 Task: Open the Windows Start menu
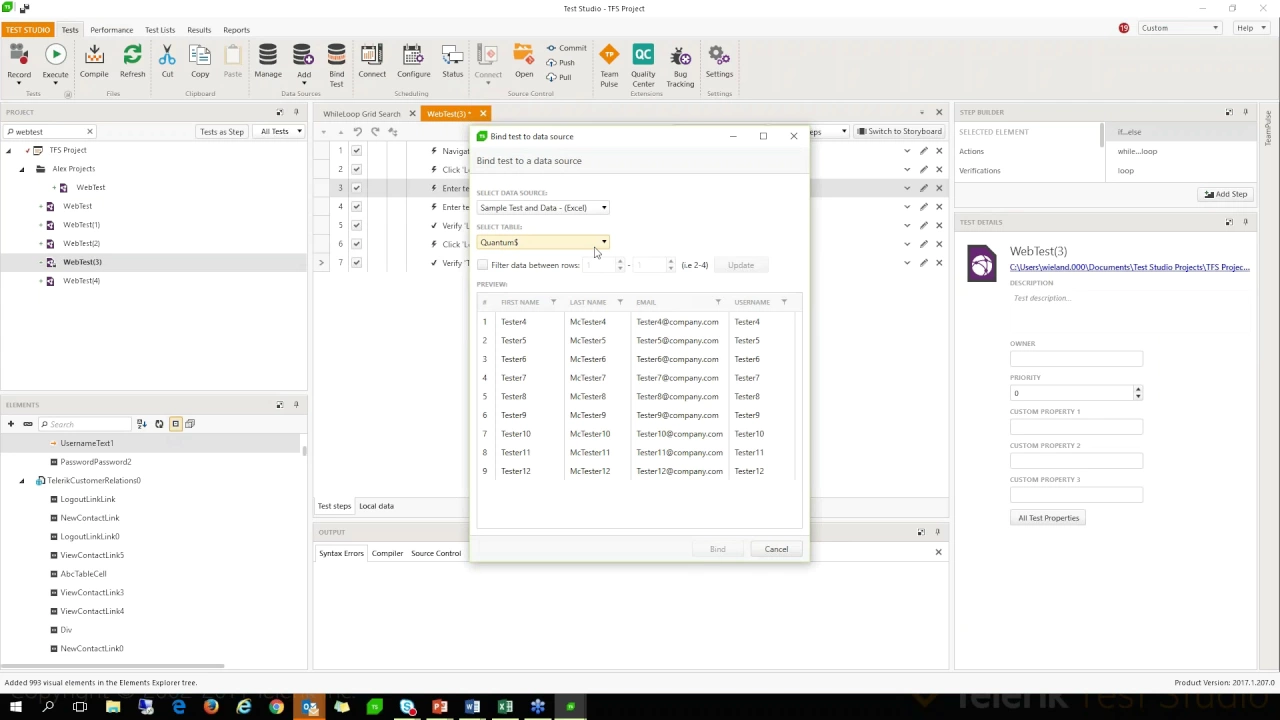pos(15,707)
